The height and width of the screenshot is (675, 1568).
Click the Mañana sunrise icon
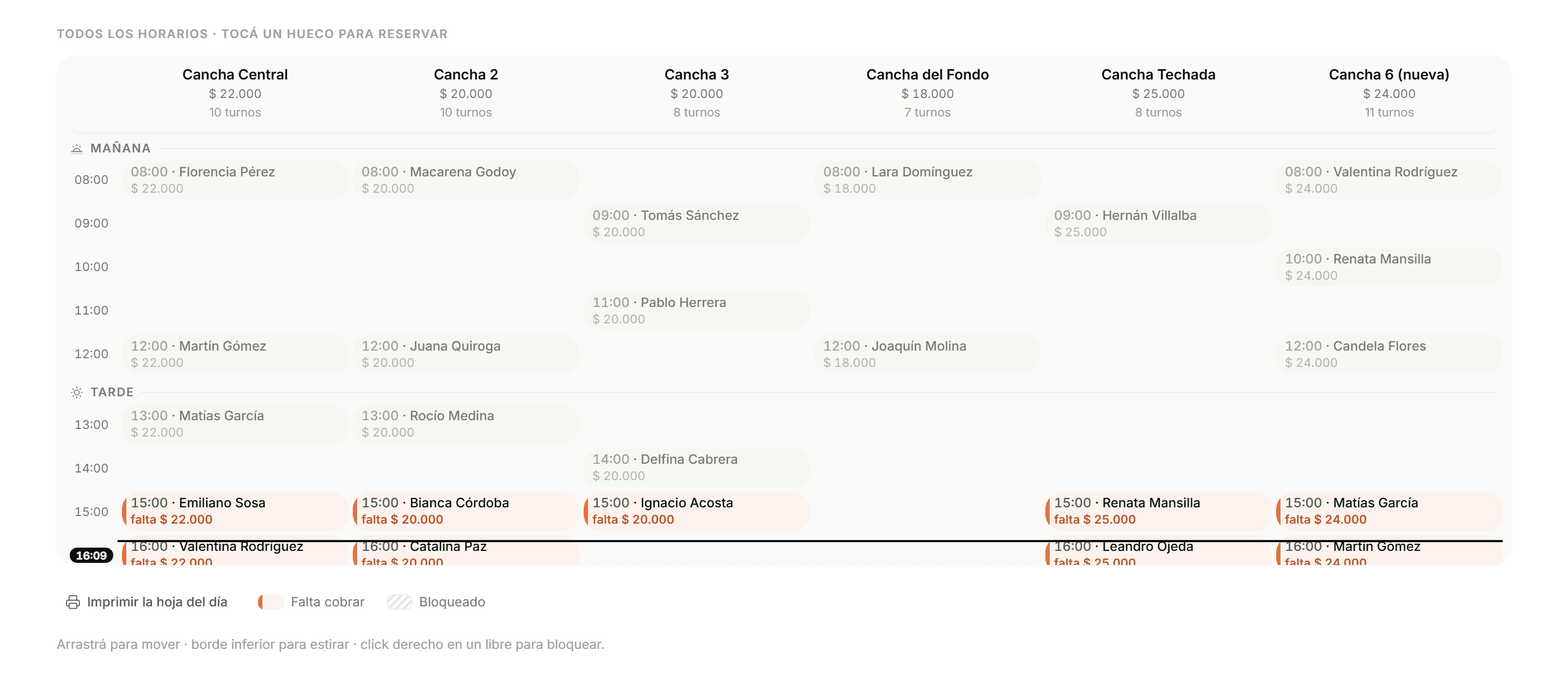[x=77, y=149]
